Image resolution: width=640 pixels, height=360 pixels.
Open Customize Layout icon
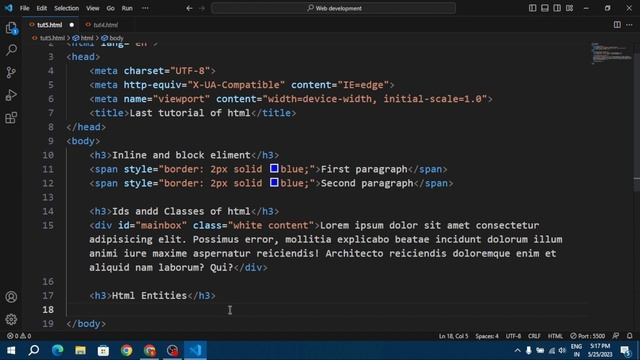click(569, 8)
